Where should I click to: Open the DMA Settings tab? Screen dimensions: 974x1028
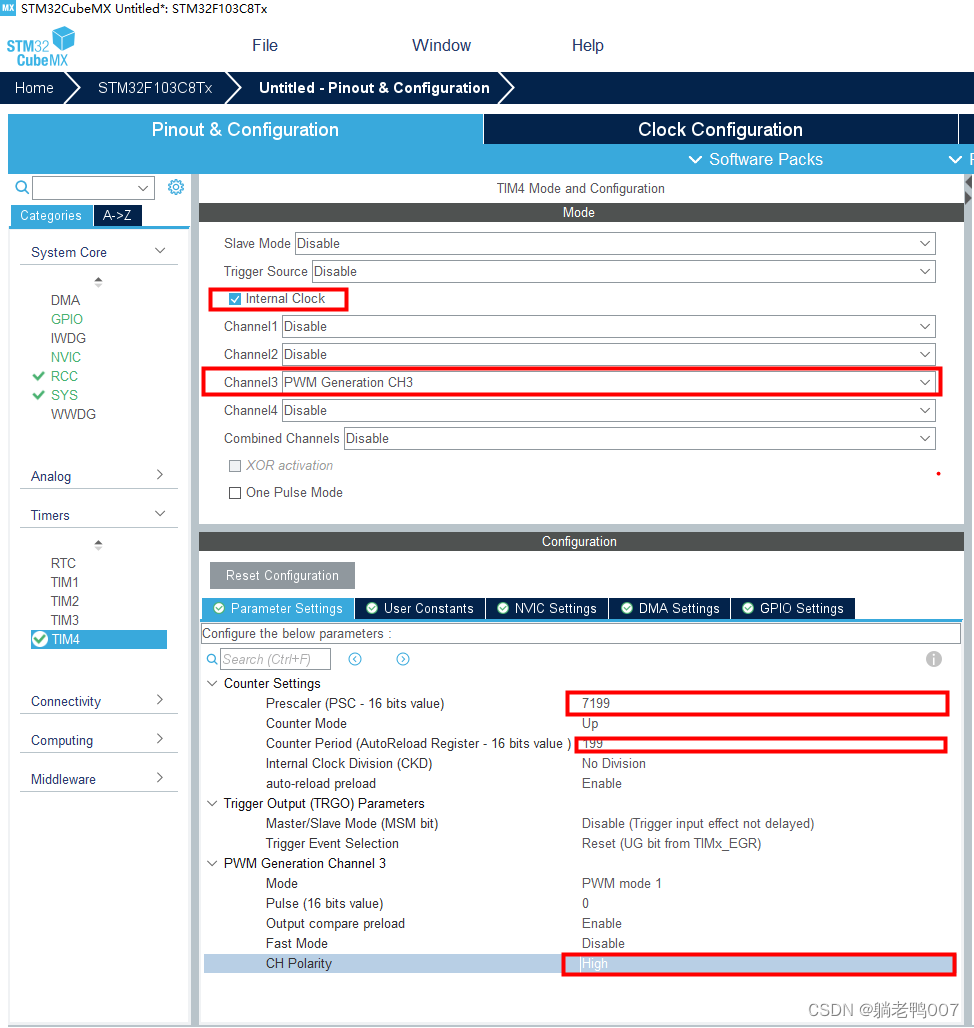coord(670,608)
